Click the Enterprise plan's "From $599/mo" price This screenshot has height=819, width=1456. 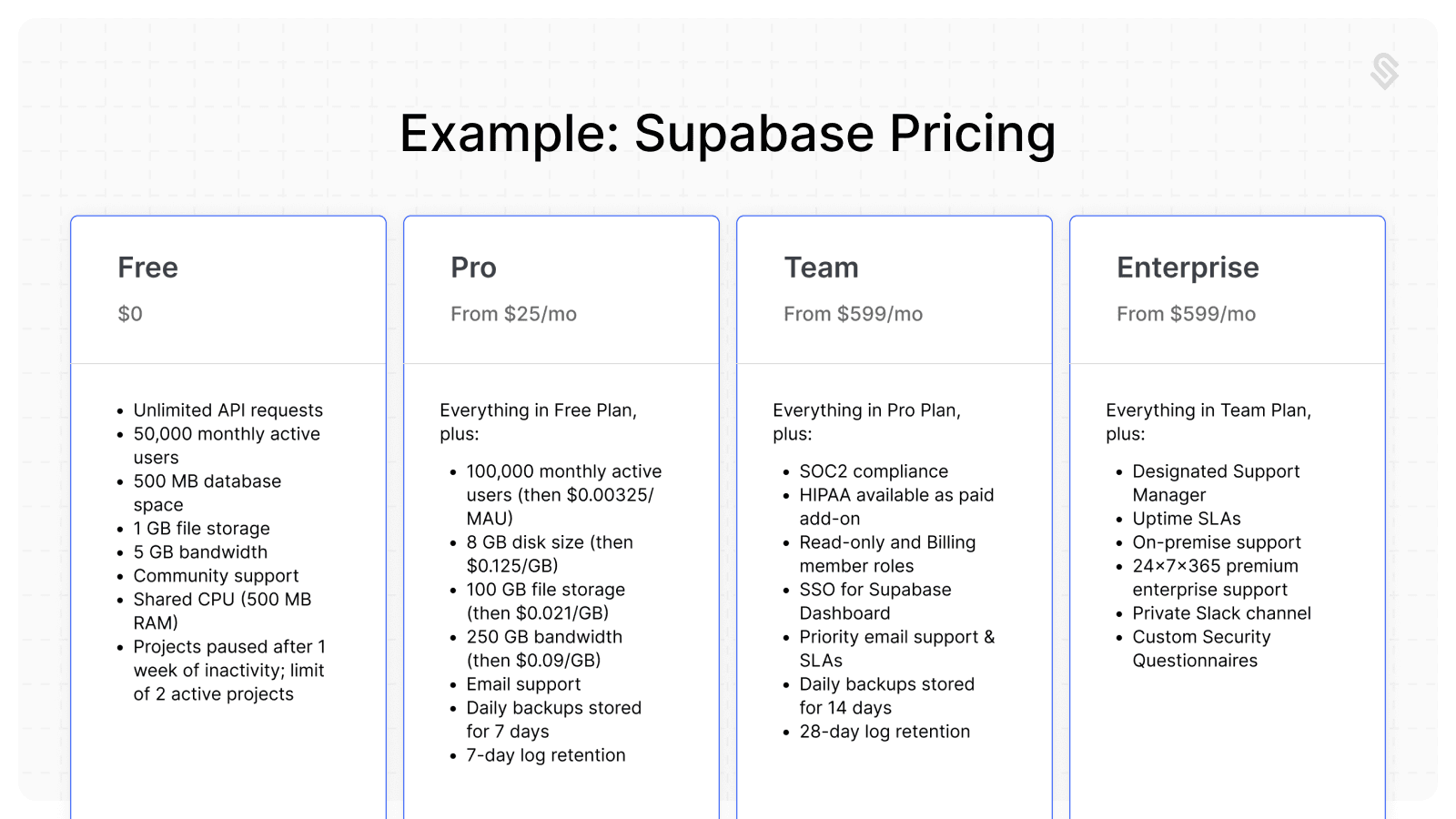(x=1186, y=314)
